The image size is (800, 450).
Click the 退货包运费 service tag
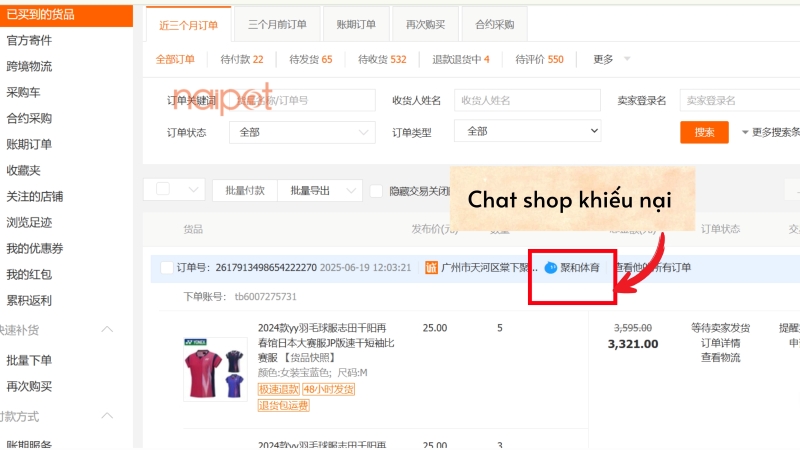284,406
